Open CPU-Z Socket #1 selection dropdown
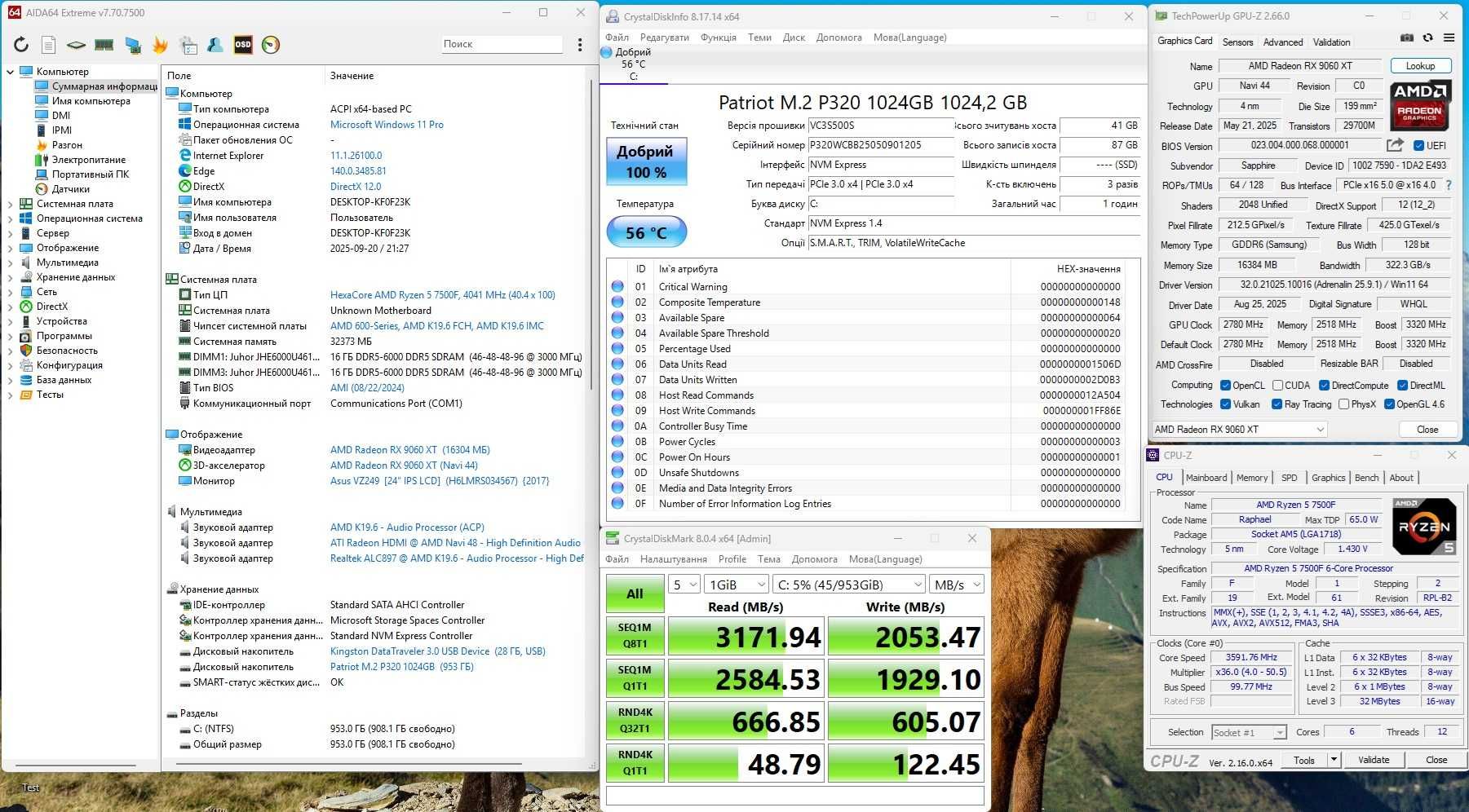1469x812 pixels. 1248,732
